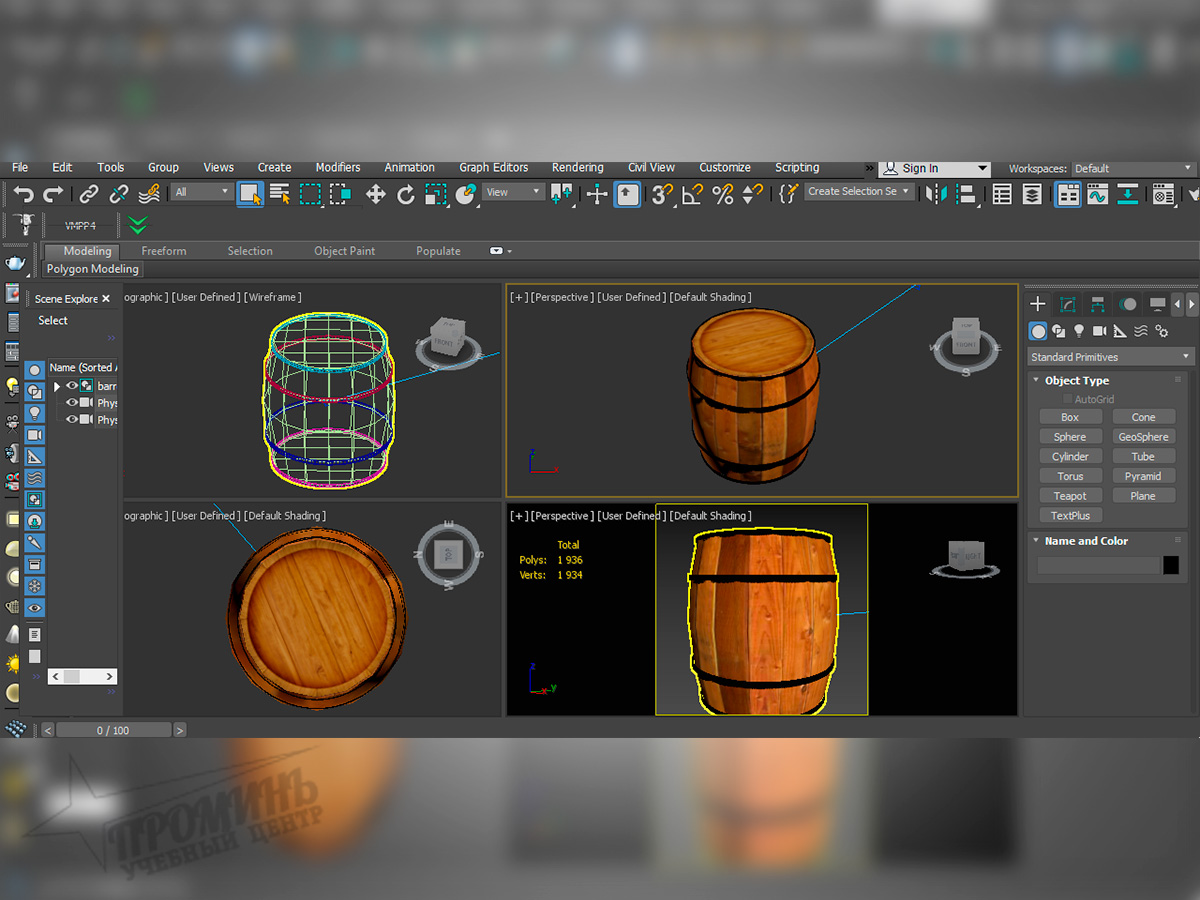Enable the AutoGrid checkbox
The image size is (1200, 900).
click(1067, 398)
